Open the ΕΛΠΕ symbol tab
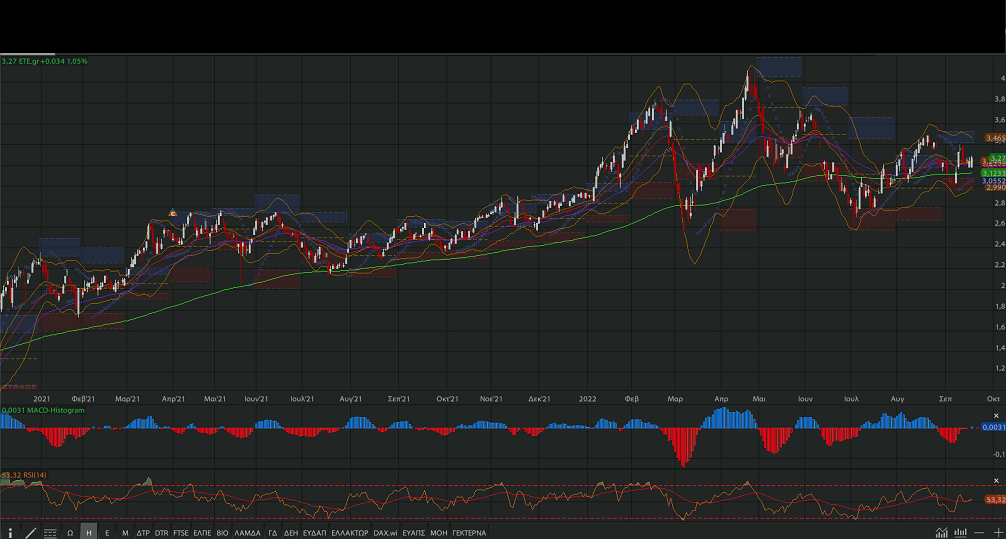Screen dimensions: 1006x539 coord(202,533)
